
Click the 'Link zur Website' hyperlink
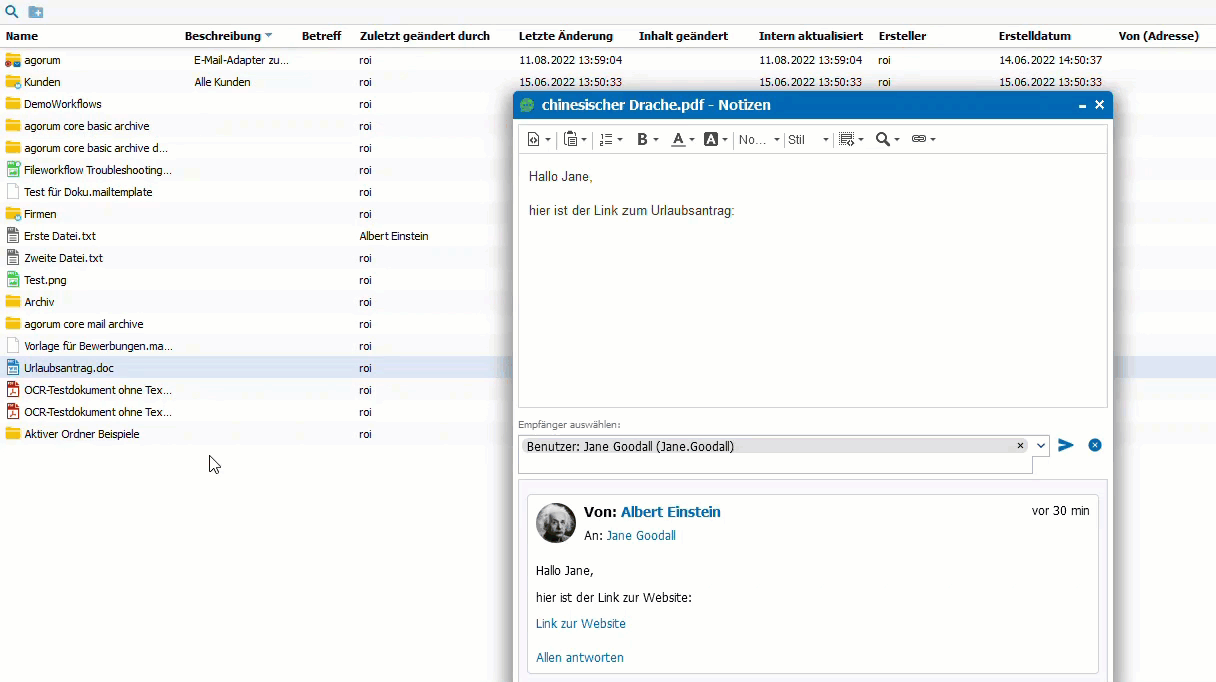tap(581, 624)
